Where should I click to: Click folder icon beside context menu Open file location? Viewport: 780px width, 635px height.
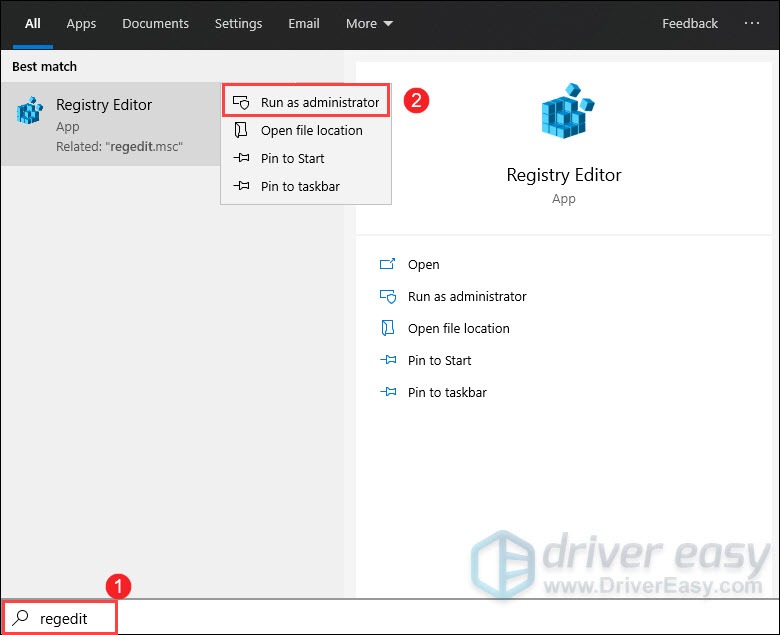[241, 130]
